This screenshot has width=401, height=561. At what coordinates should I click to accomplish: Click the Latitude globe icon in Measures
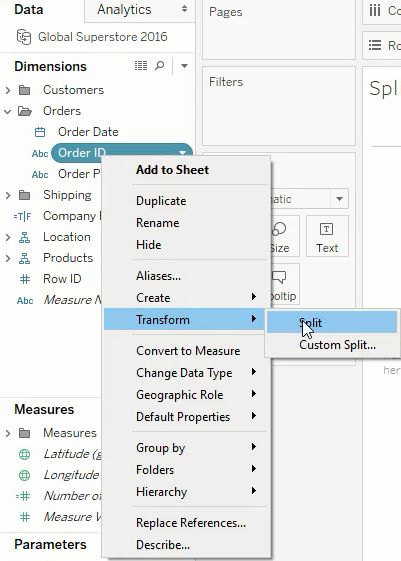point(24,454)
